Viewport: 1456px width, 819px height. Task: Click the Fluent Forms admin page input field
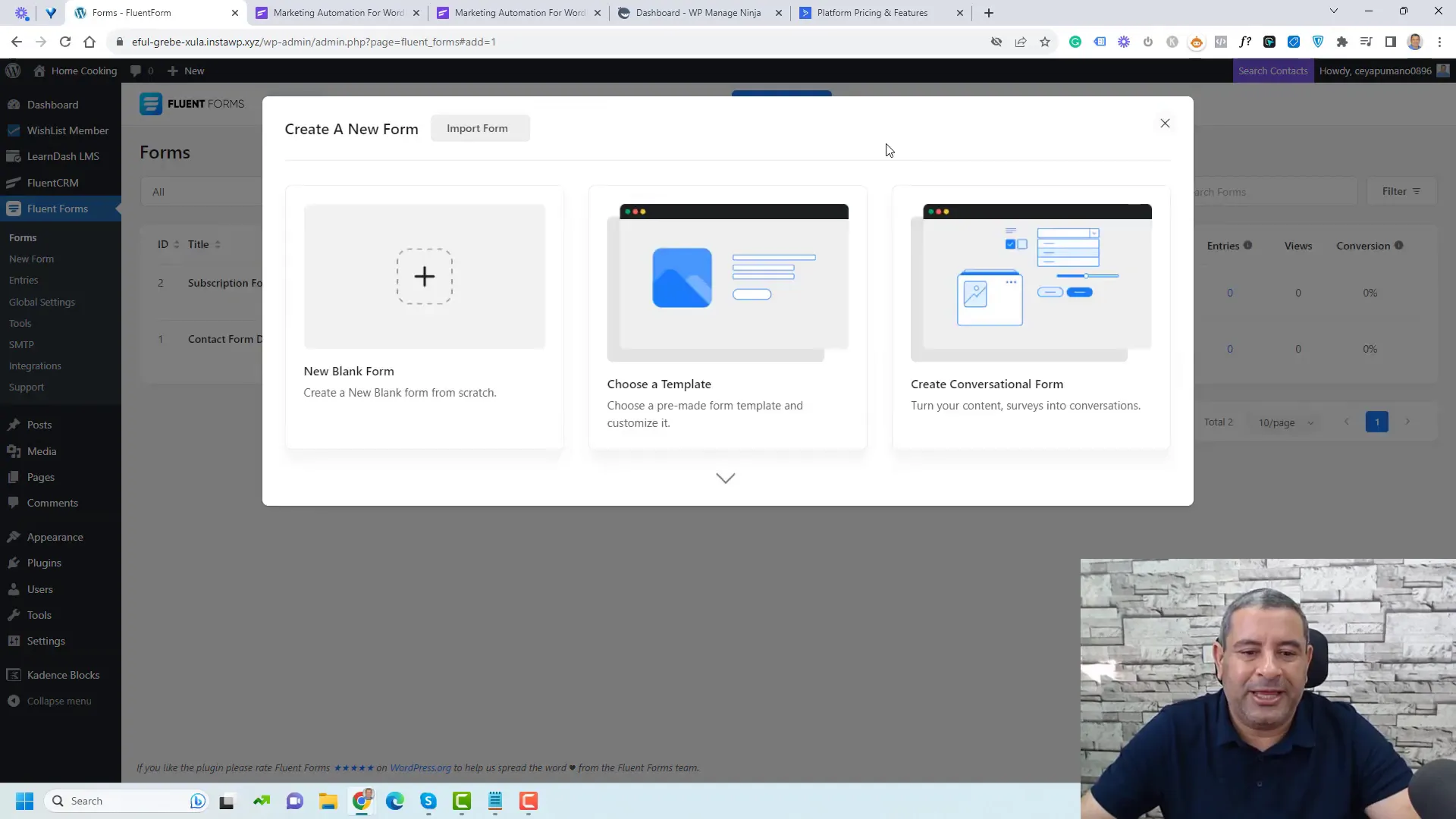pos(1271,192)
